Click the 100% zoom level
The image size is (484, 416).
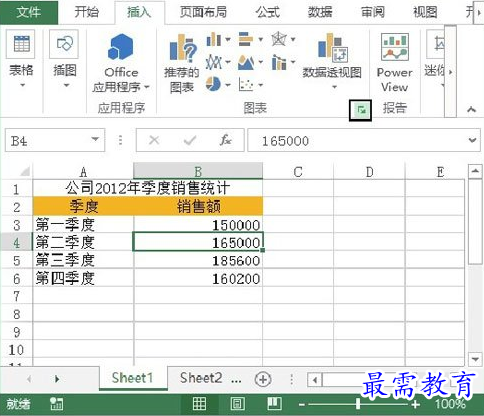(x=450, y=404)
